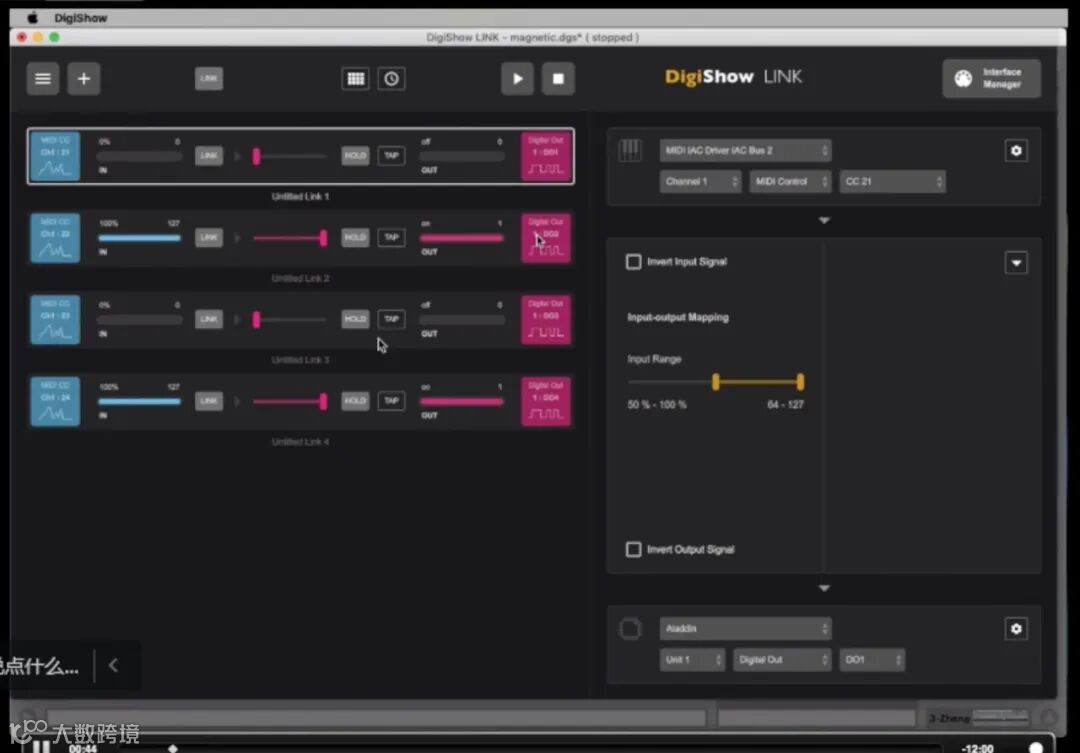
Task: Open MIDI input settings gear
Action: click(x=1016, y=151)
